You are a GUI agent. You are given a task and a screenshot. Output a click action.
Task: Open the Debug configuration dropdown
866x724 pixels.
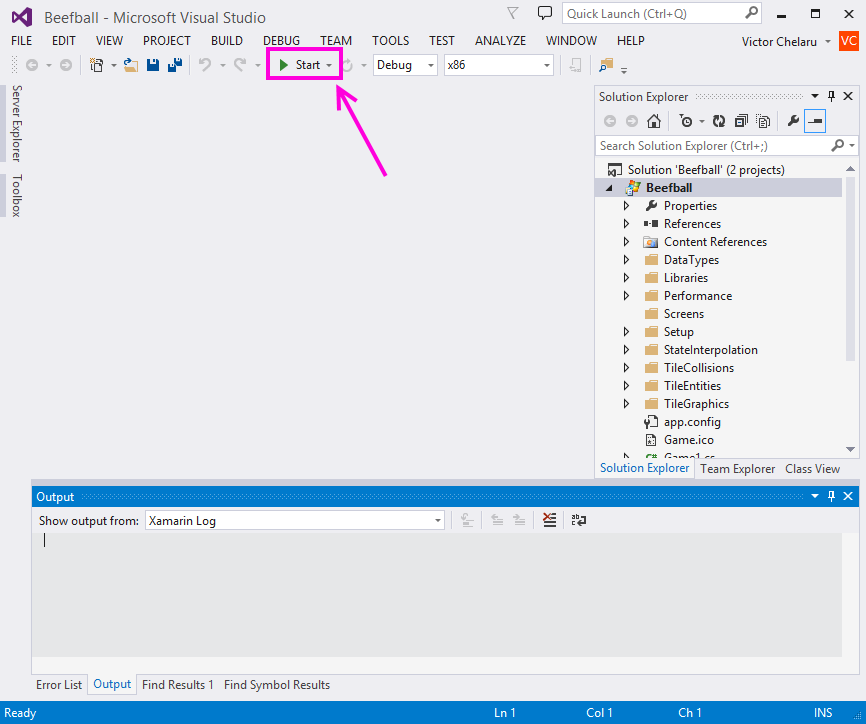405,65
